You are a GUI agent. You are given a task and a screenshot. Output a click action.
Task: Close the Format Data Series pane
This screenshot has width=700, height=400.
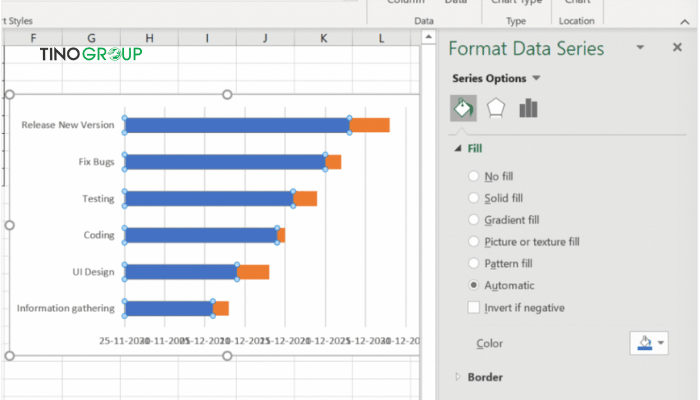click(x=677, y=47)
